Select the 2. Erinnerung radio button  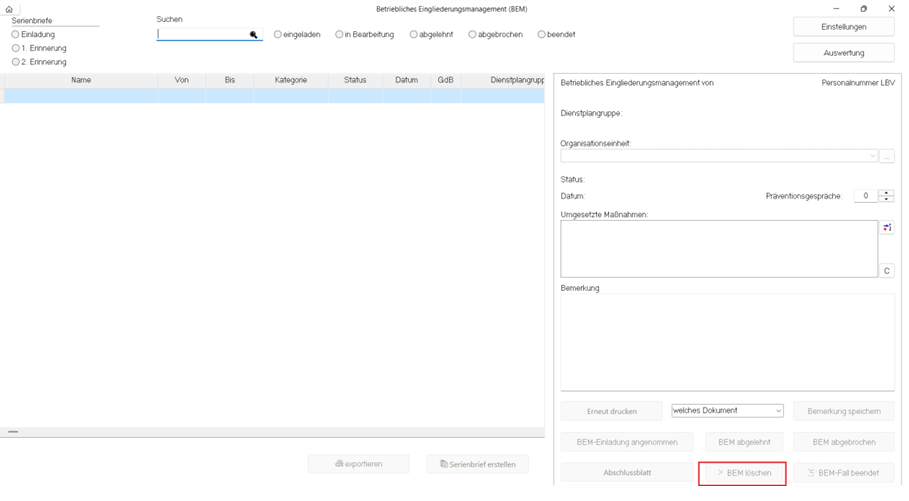(16, 62)
